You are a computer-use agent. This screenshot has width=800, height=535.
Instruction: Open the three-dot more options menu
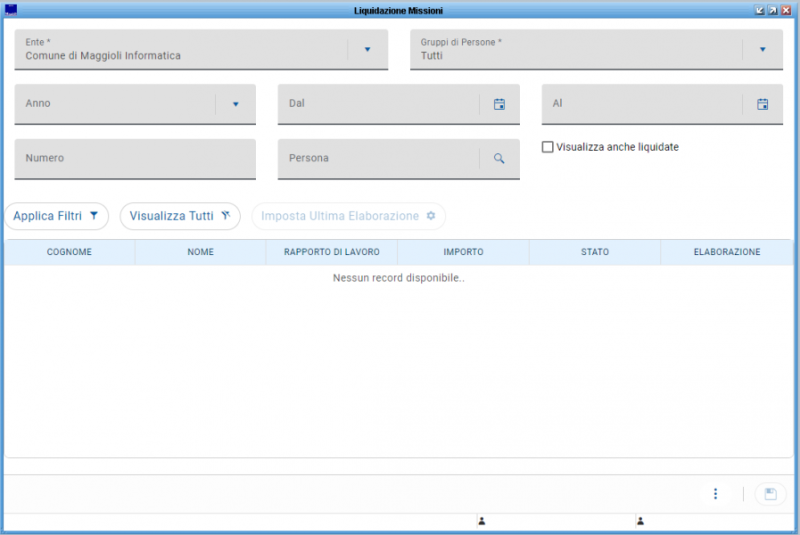pos(715,493)
